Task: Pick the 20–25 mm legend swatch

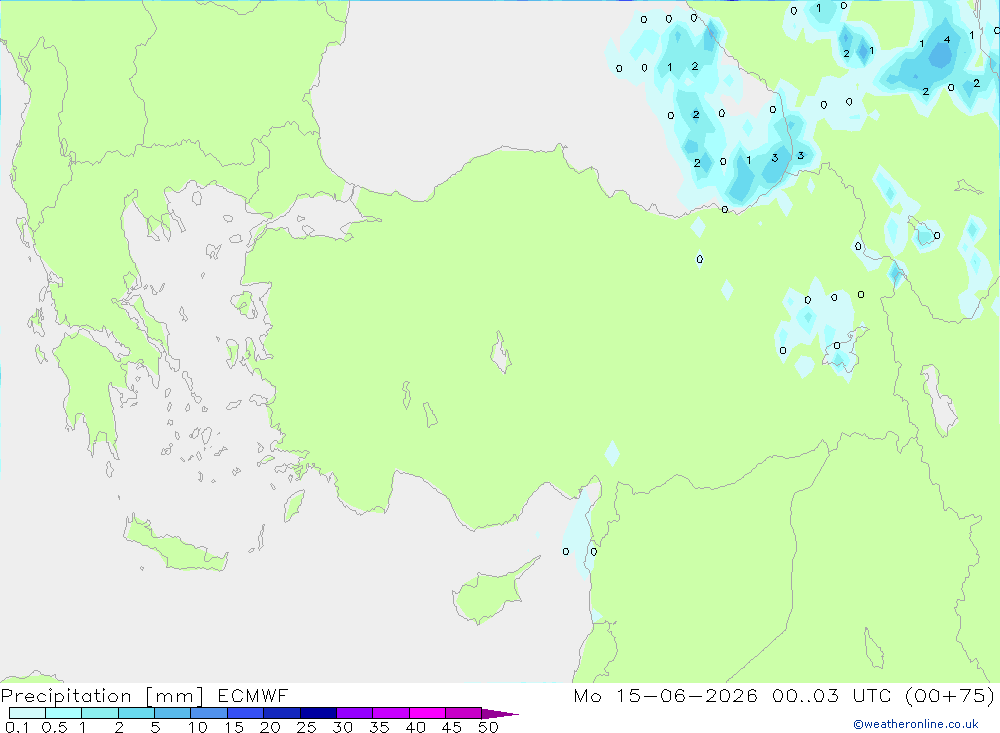Action: coord(282,713)
